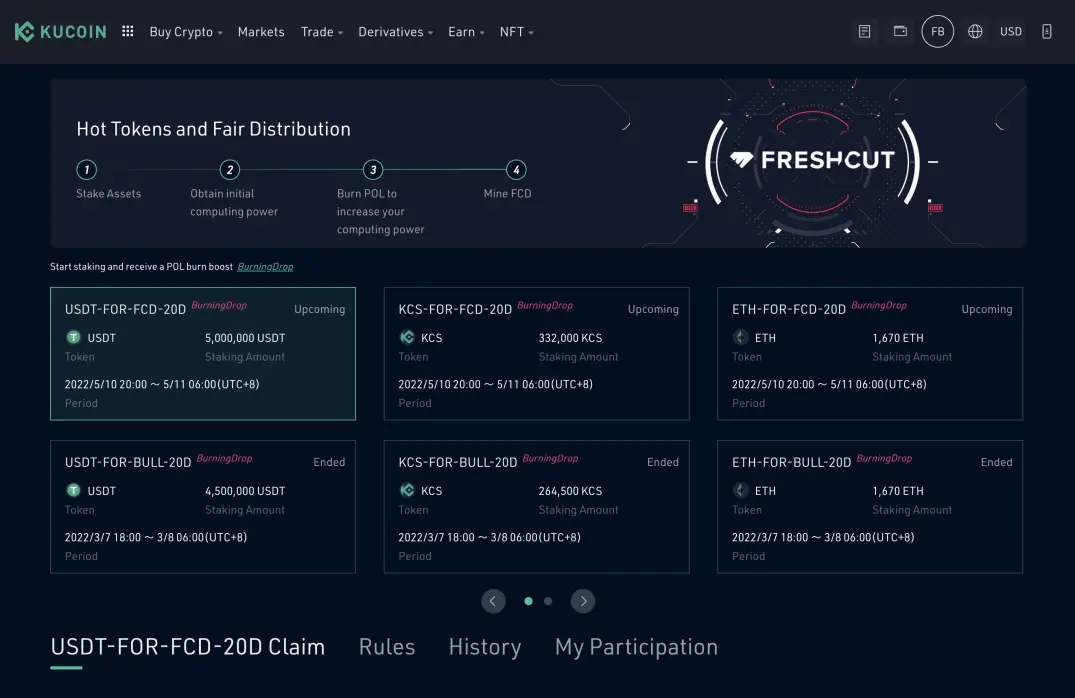Open the apps grid icon

coord(128,32)
